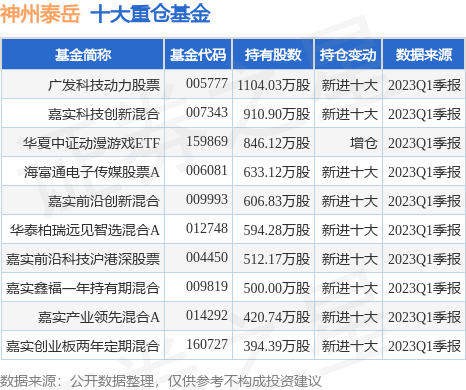The width and height of the screenshot is (466, 390).
Task: Click the 增仓 position change cell
Action: [x=363, y=143]
